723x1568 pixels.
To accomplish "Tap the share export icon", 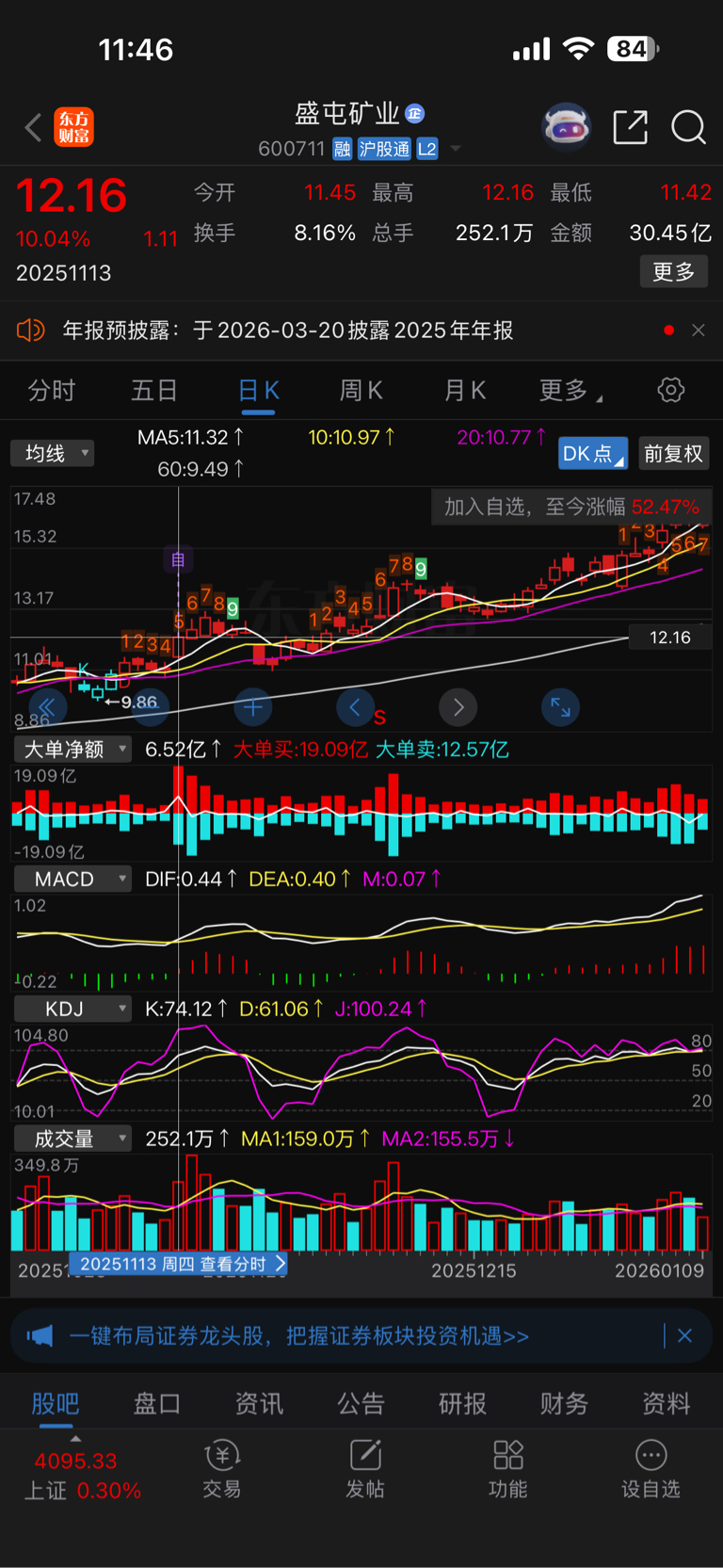I will [630, 126].
